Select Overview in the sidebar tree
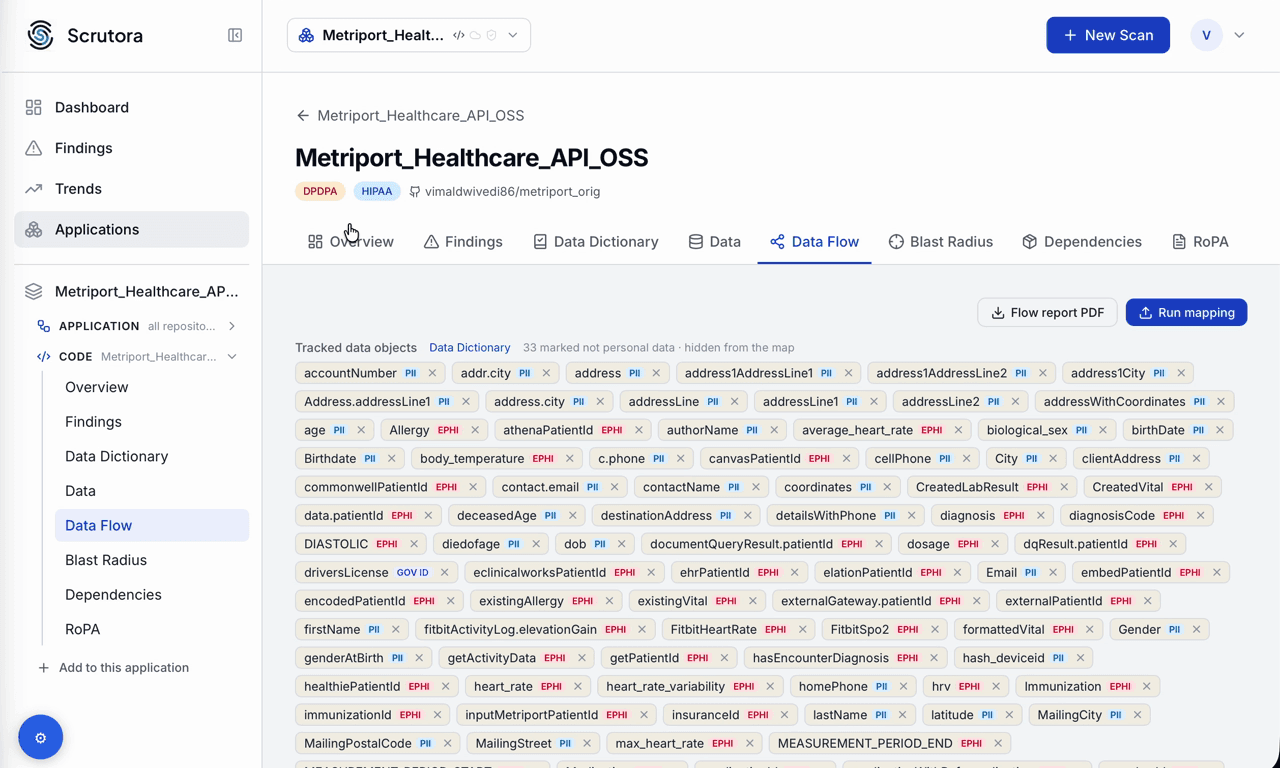 [x=152, y=387]
